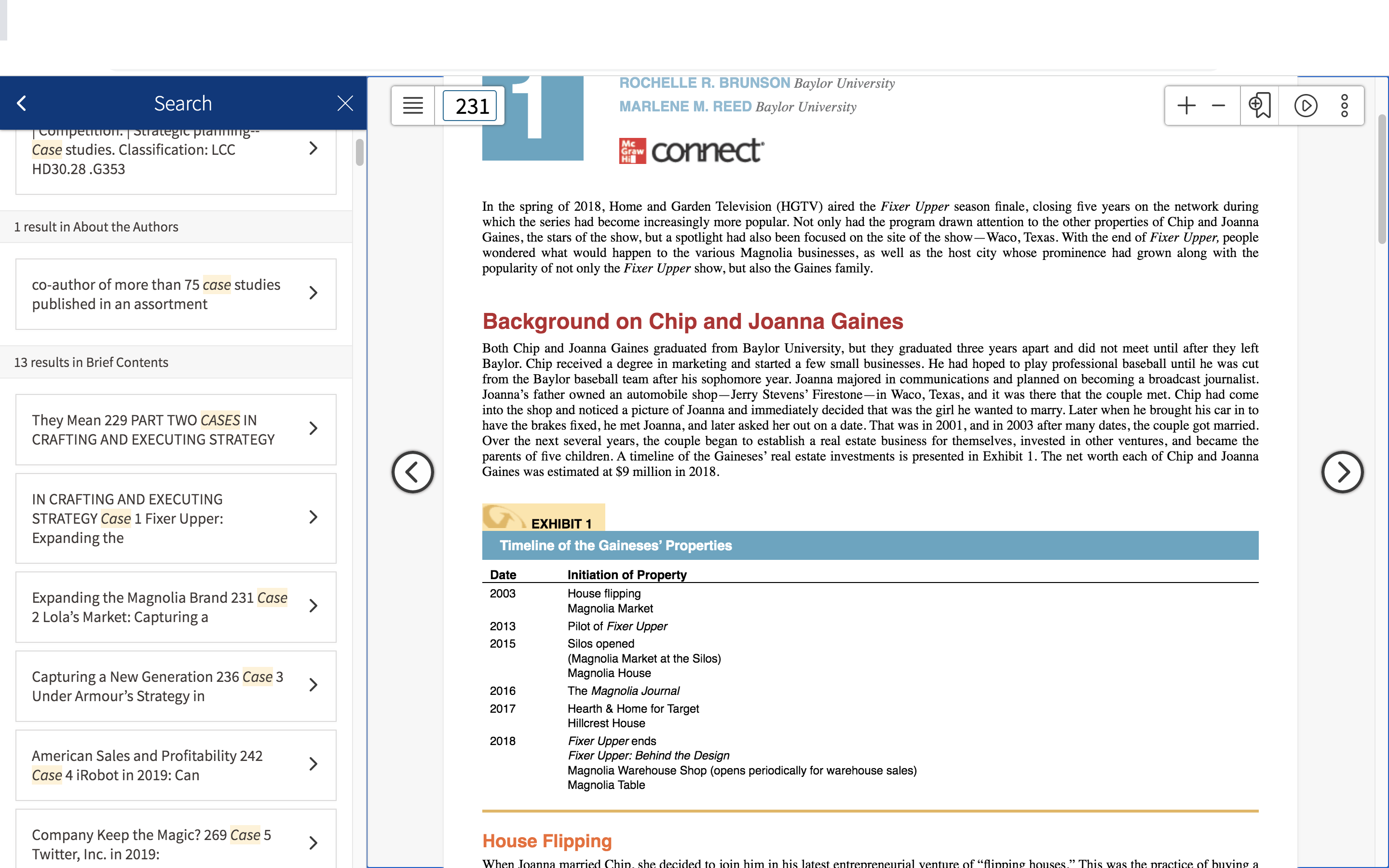The width and height of the screenshot is (1389, 868).
Task: Click the 'Pilot of Fixer Upper' table entry
Action: [618, 626]
